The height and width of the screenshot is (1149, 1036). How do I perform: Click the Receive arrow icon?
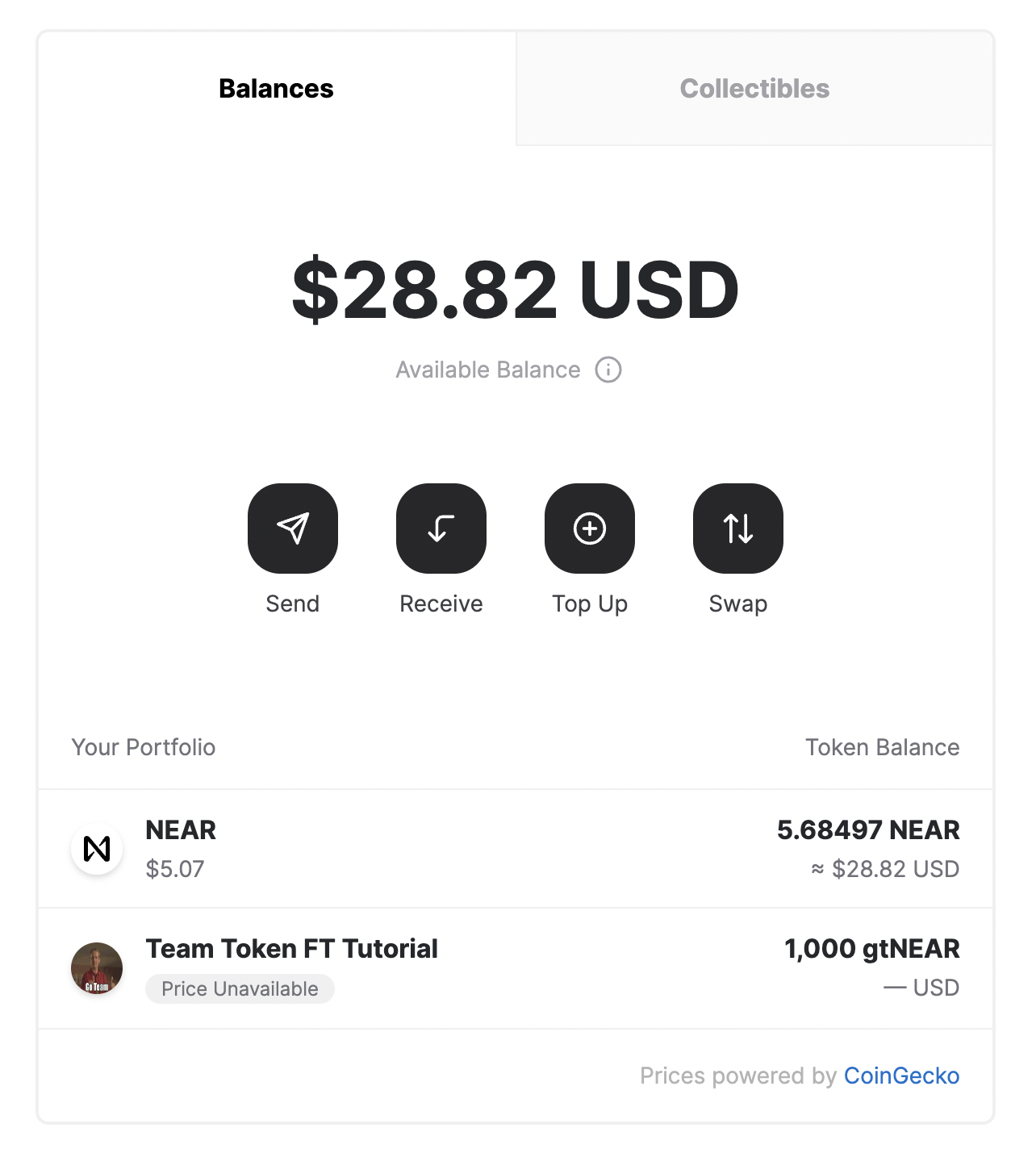[441, 529]
